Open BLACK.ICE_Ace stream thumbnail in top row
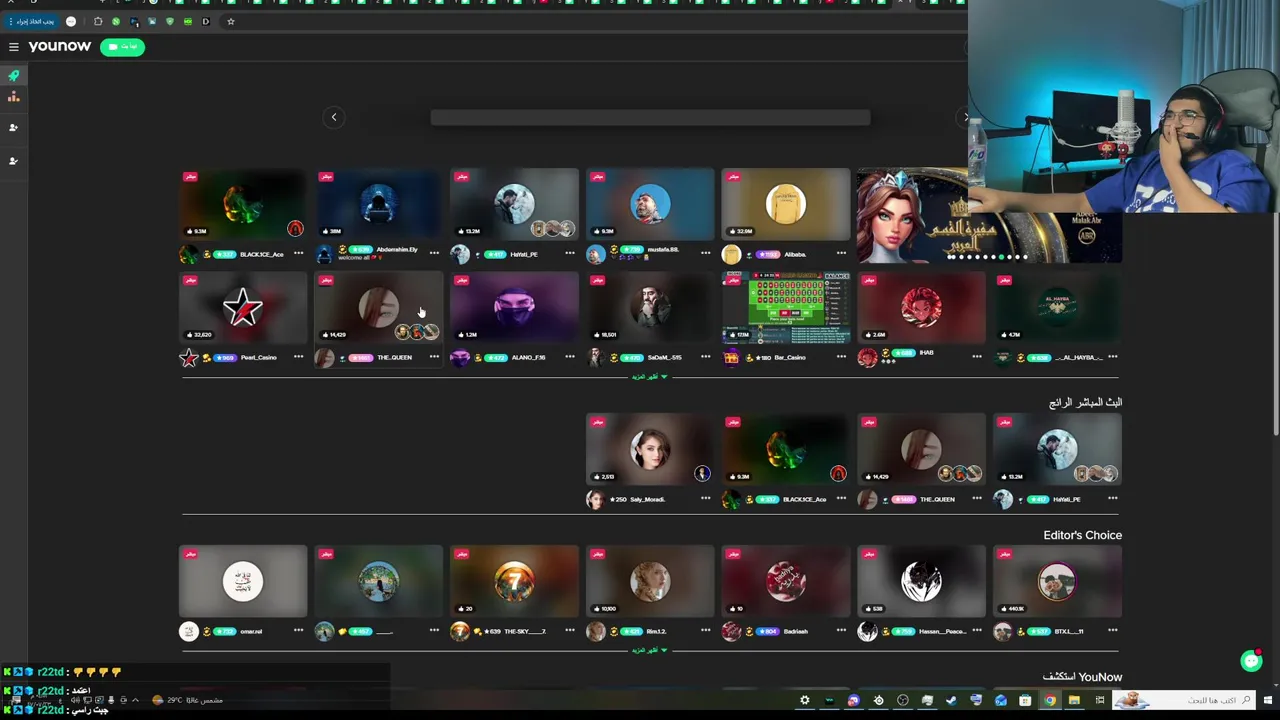1280x720 pixels. [x=243, y=204]
